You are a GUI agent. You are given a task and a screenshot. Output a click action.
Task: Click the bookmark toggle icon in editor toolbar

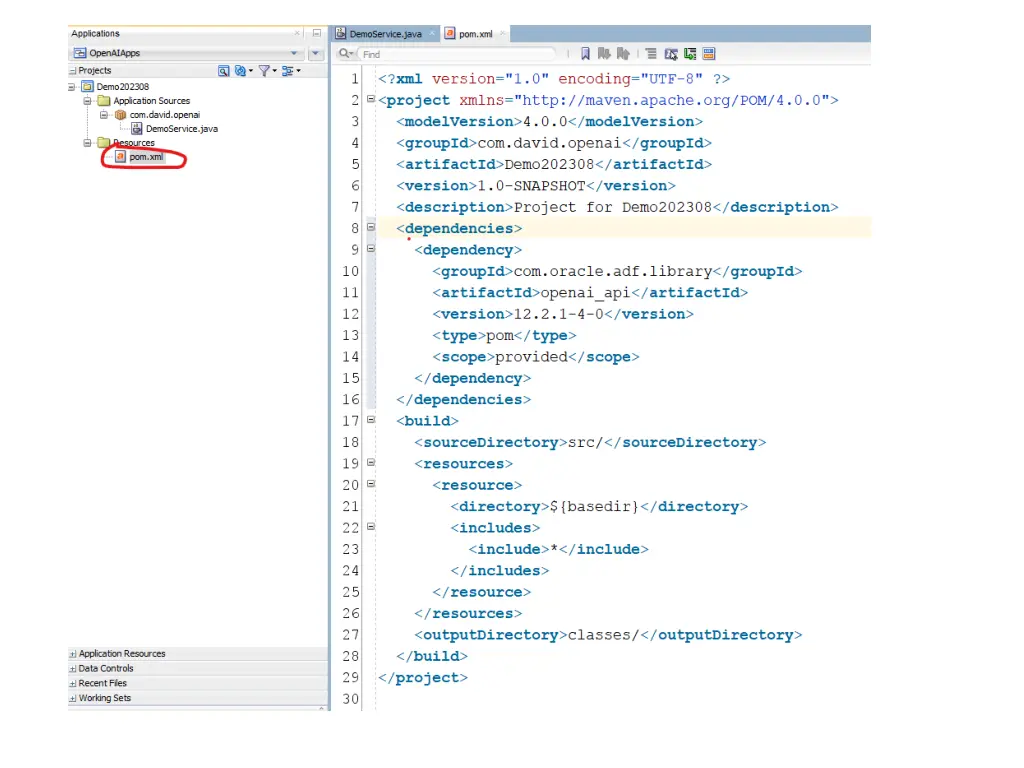585,54
